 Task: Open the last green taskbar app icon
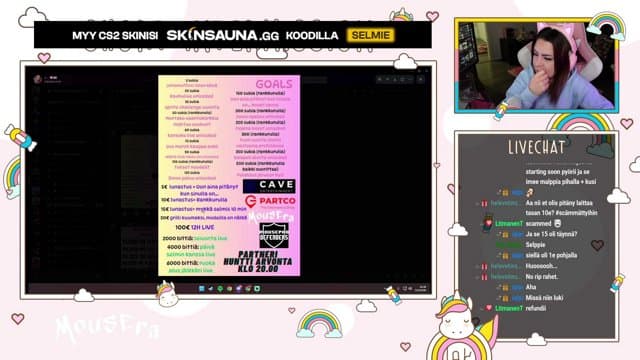[x=257, y=289]
